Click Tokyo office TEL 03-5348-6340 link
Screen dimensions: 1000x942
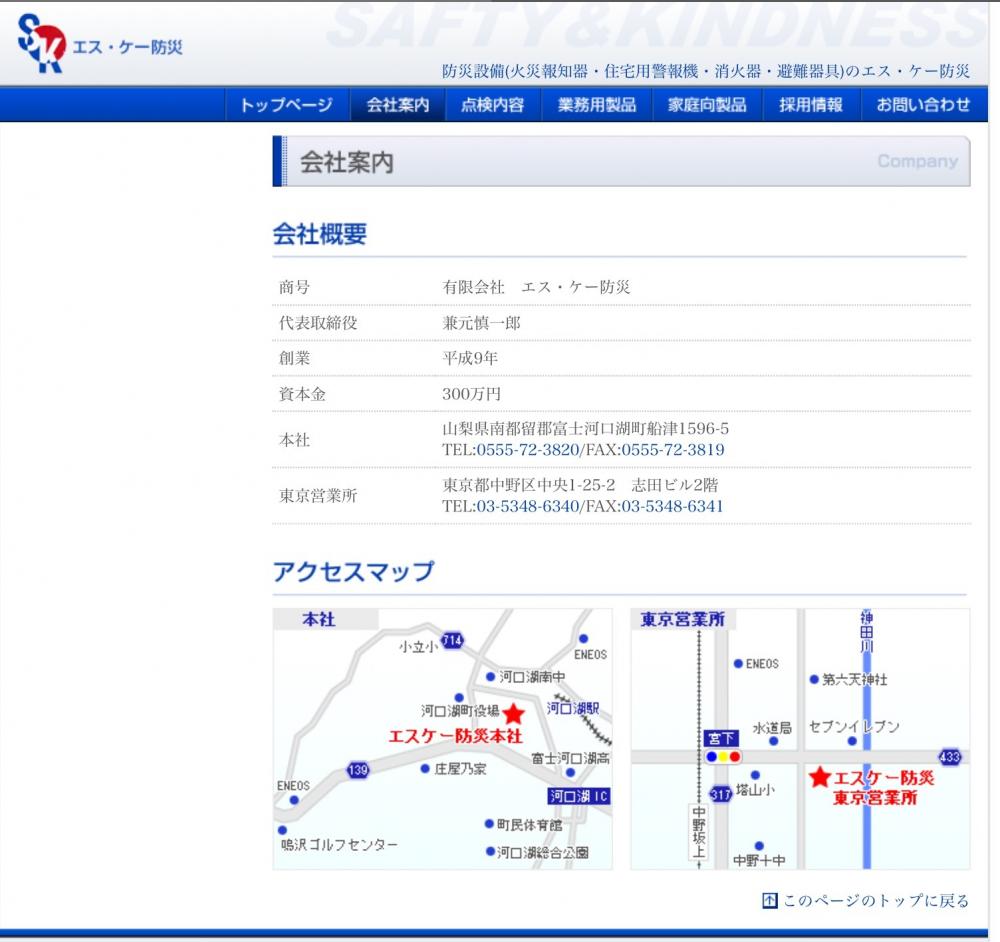527,506
